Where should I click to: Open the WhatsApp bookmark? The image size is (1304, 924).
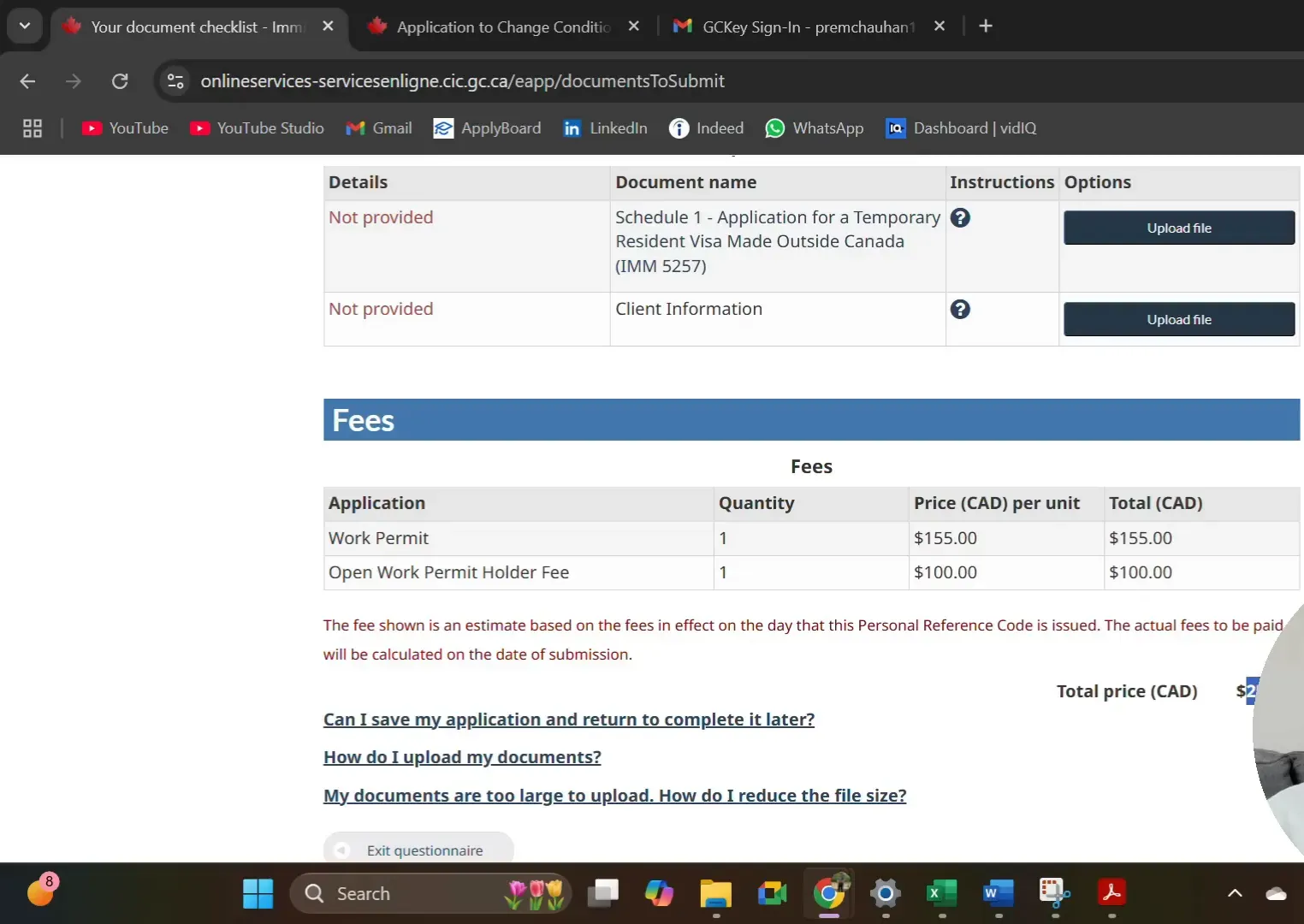pyautogui.click(x=814, y=128)
